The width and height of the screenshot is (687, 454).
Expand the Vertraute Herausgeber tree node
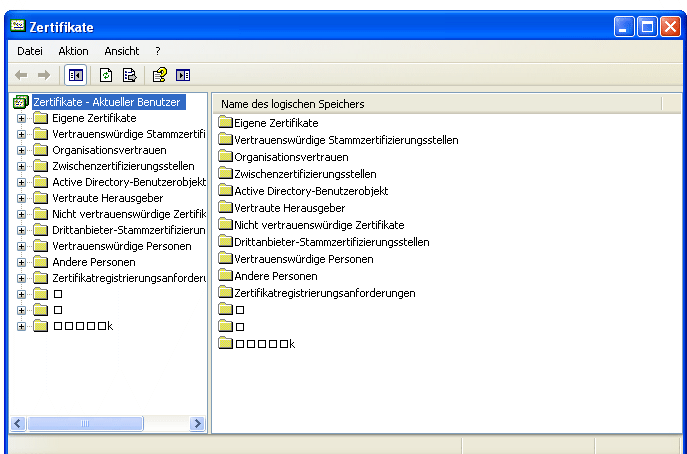tap(22, 198)
